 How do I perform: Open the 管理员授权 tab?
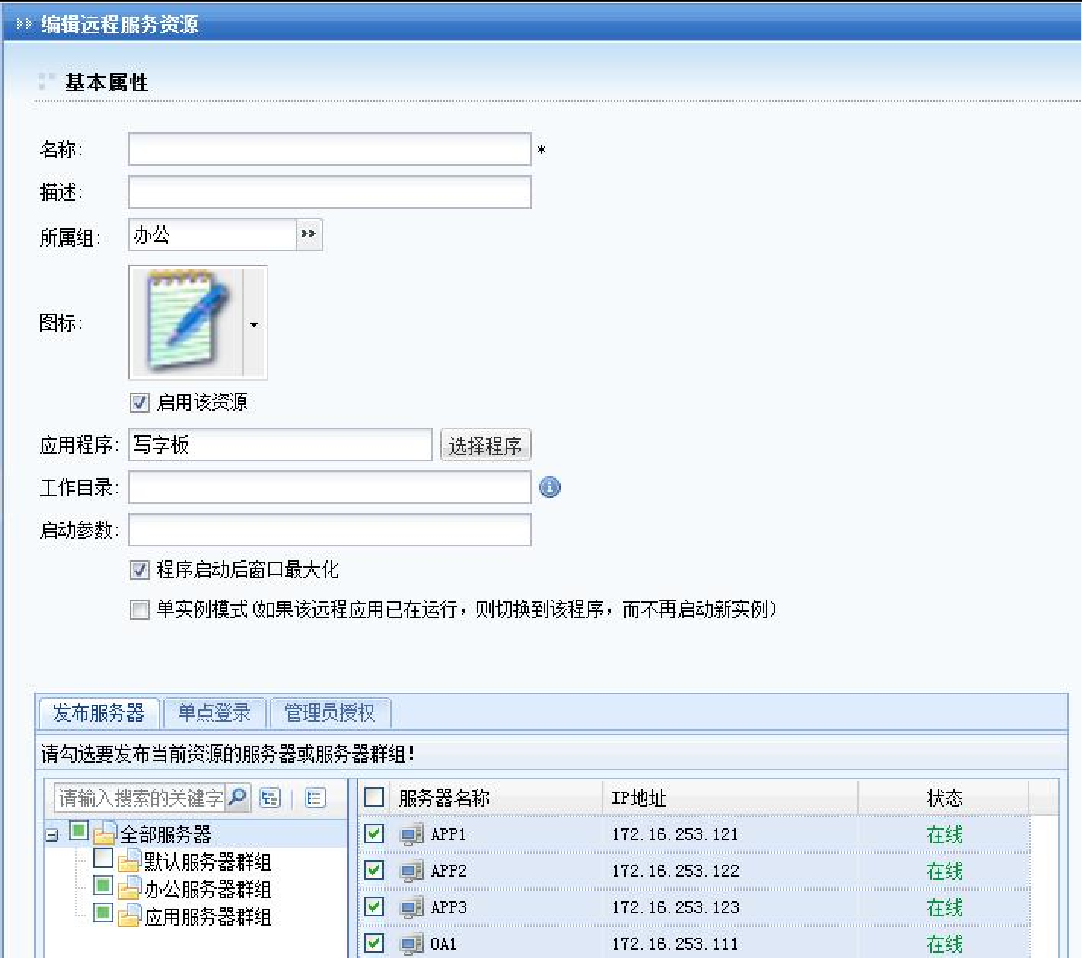(330, 713)
